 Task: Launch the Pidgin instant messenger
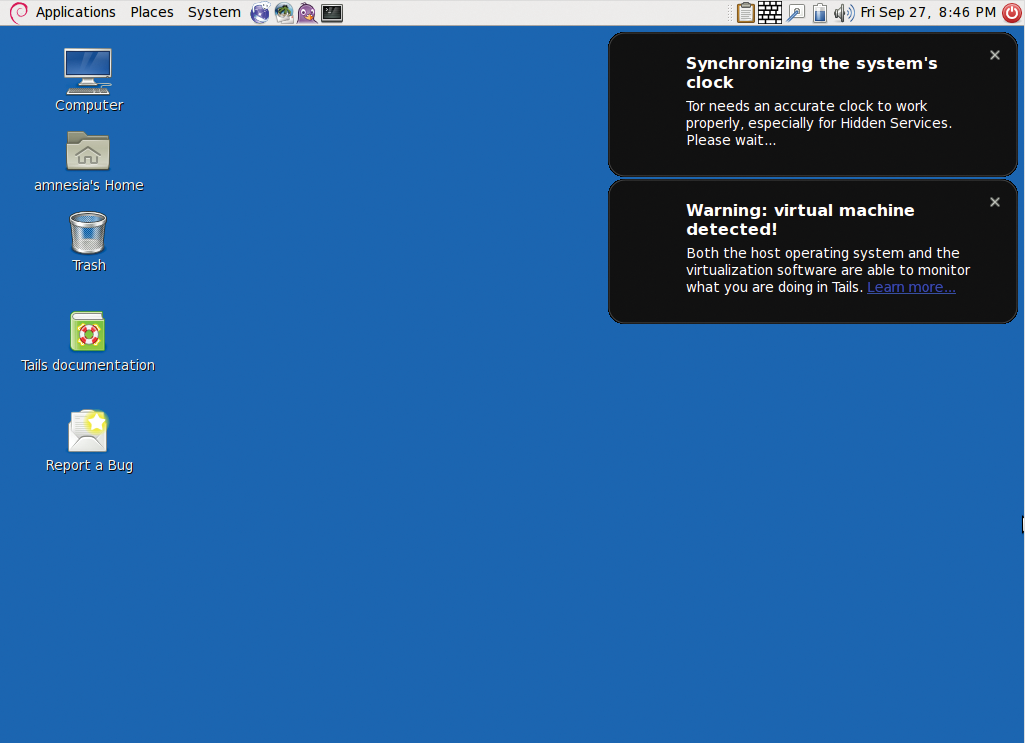pyautogui.click(x=307, y=13)
